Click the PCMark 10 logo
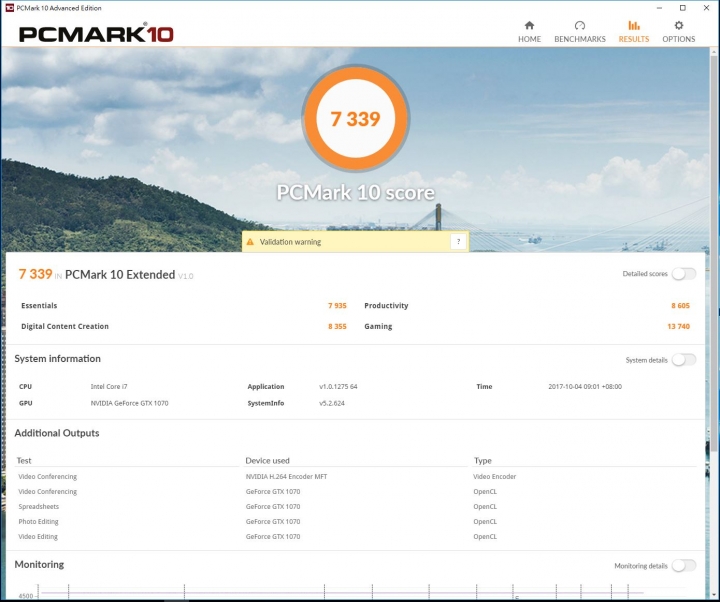The height and width of the screenshot is (602, 720). click(x=96, y=33)
